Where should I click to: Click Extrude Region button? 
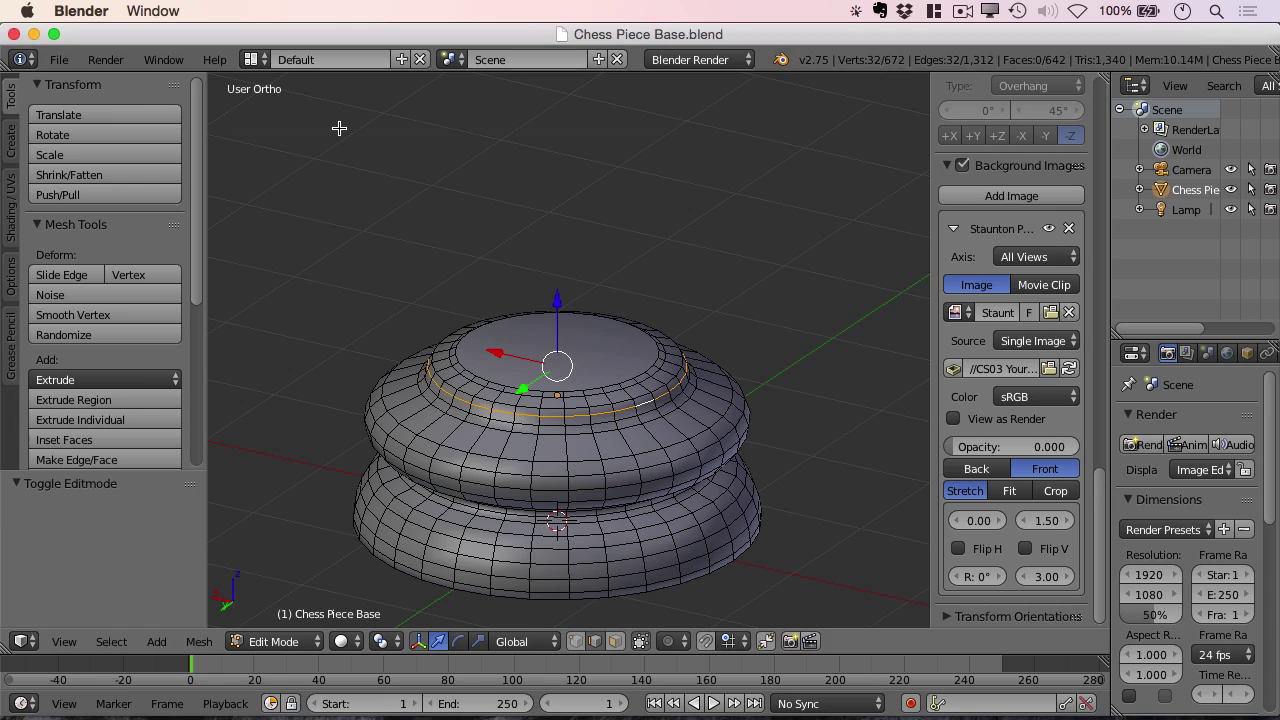[x=105, y=400]
